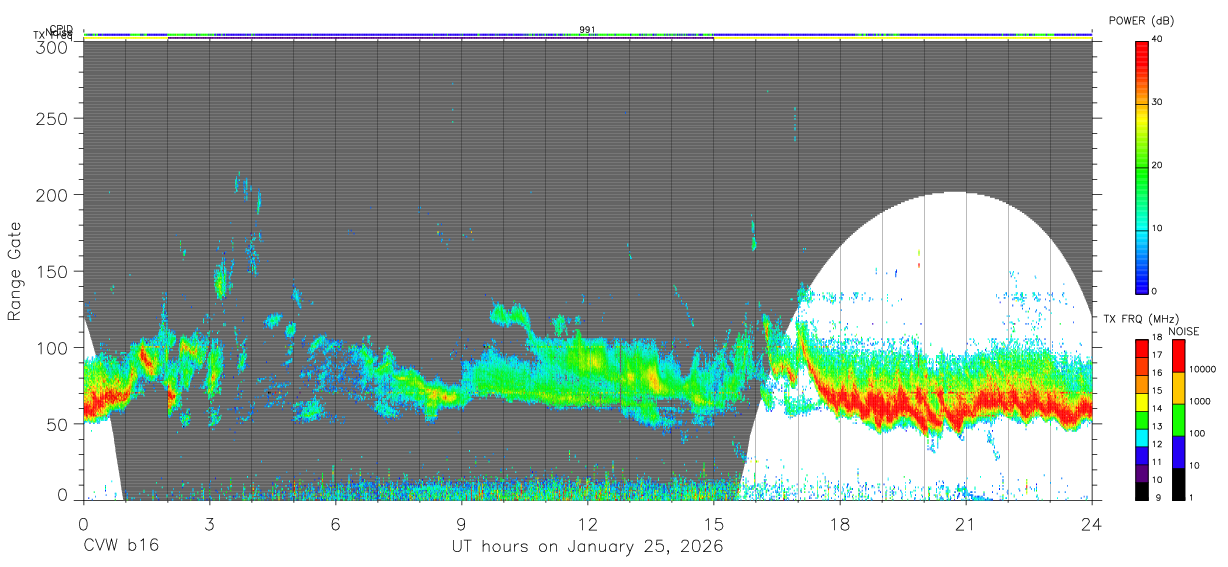
Task: Click the '24' UT hour tick label
Action: point(1092,523)
